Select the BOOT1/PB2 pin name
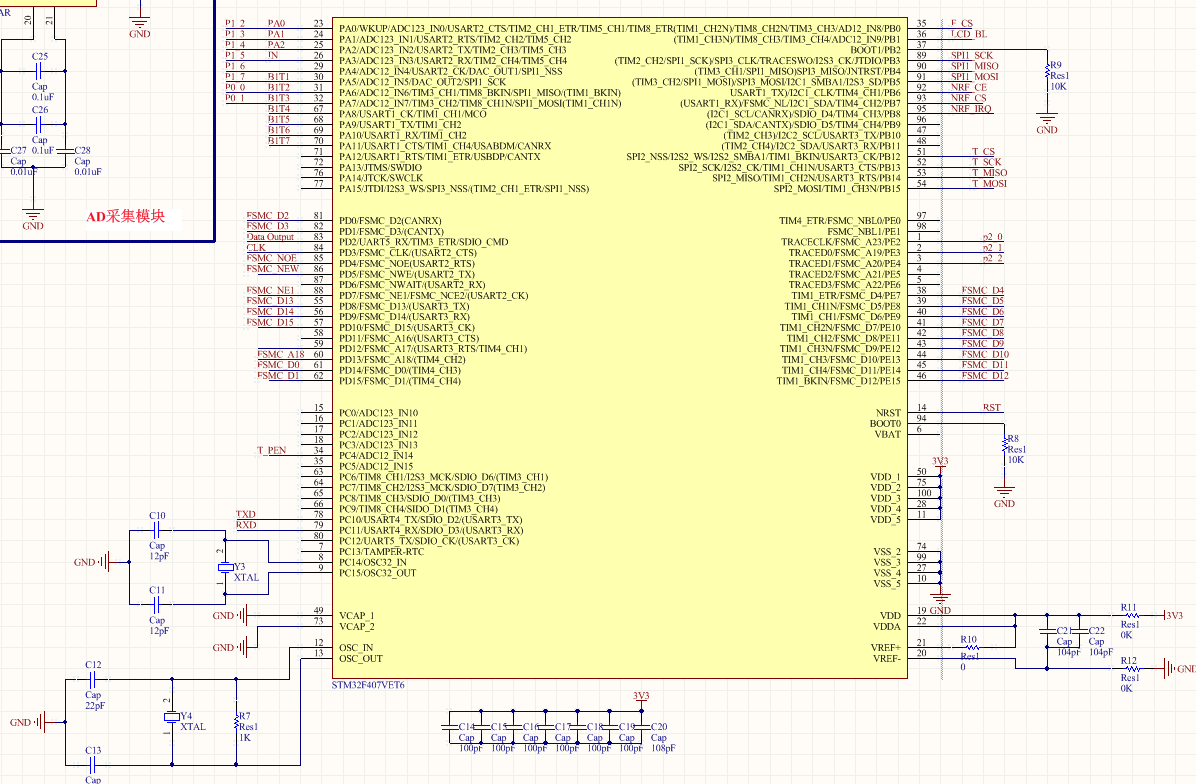Screen dimensions: 1196x784 click(x=875, y=50)
